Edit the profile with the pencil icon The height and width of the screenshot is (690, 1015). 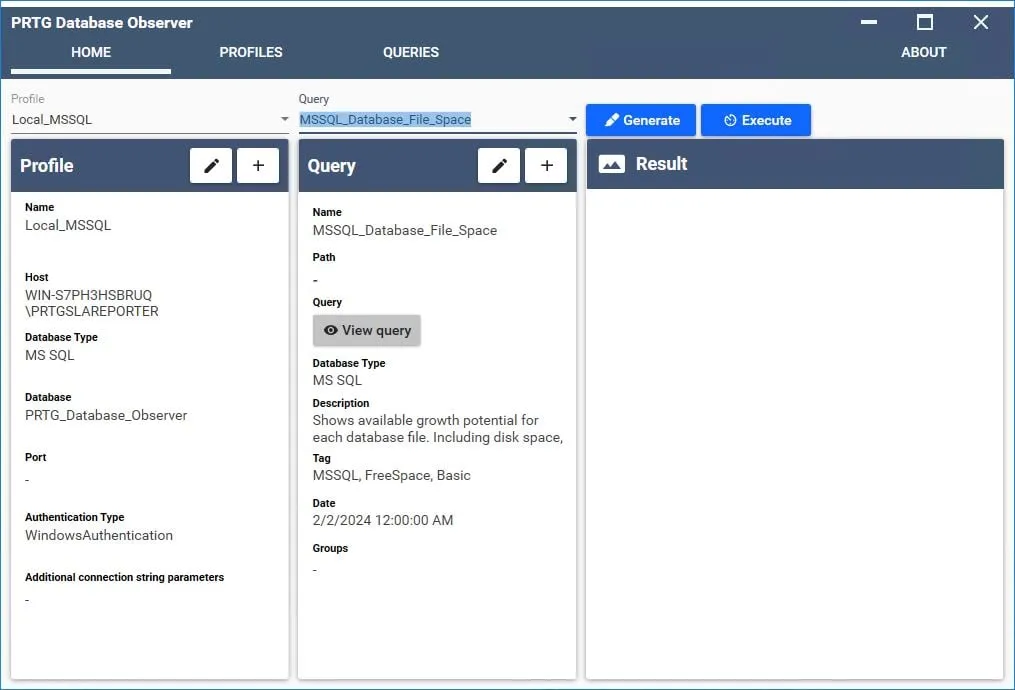[211, 166]
